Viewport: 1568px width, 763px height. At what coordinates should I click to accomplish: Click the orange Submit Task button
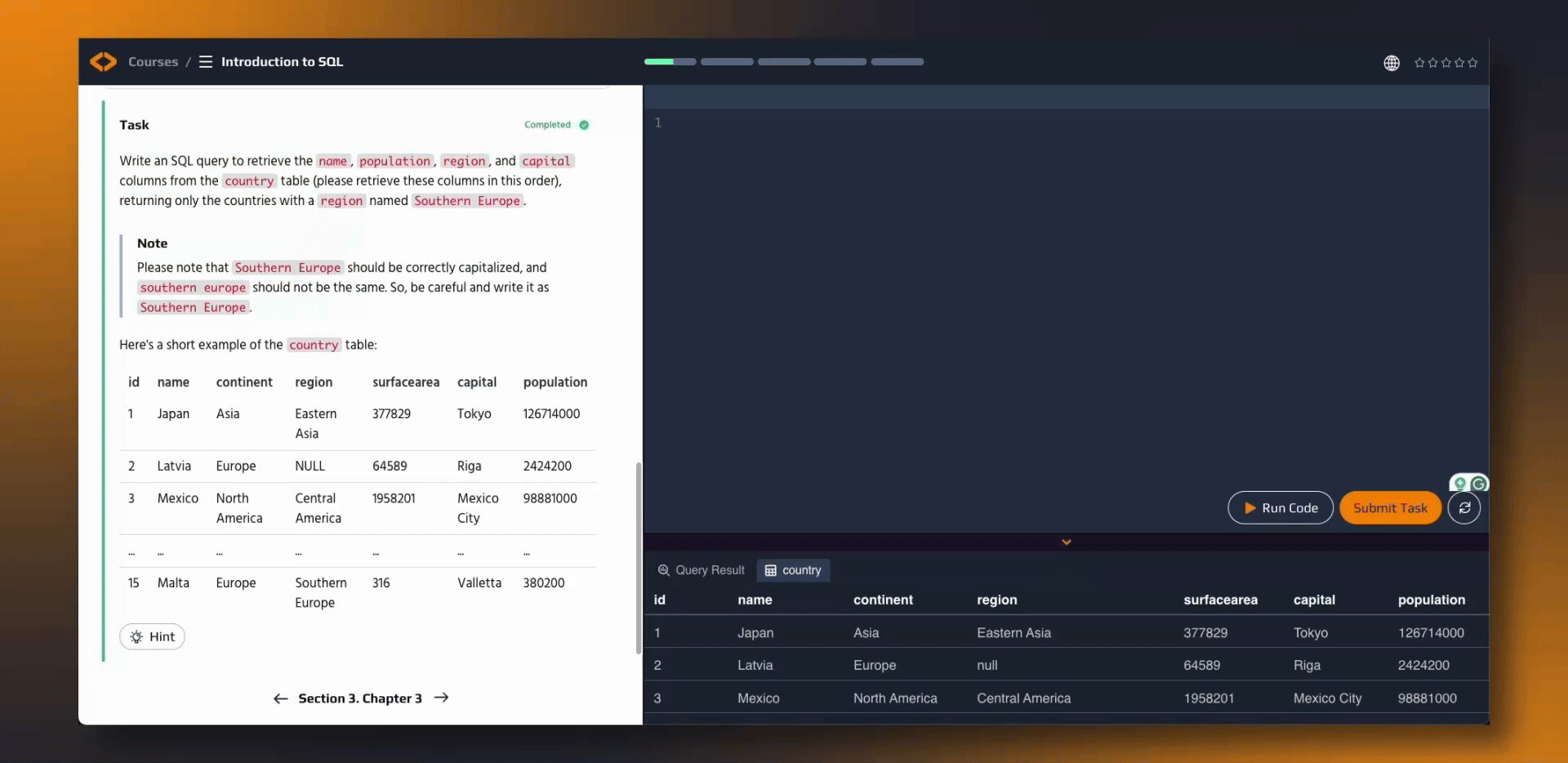coord(1390,508)
